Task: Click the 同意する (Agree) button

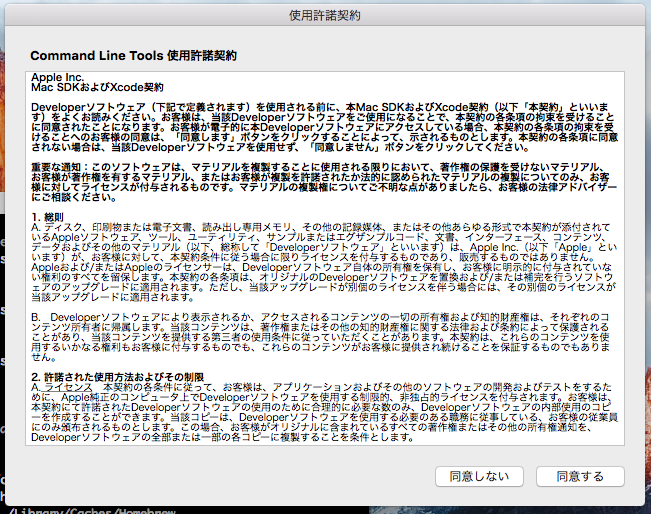Action: pyautogui.click(x=580, y=476)
